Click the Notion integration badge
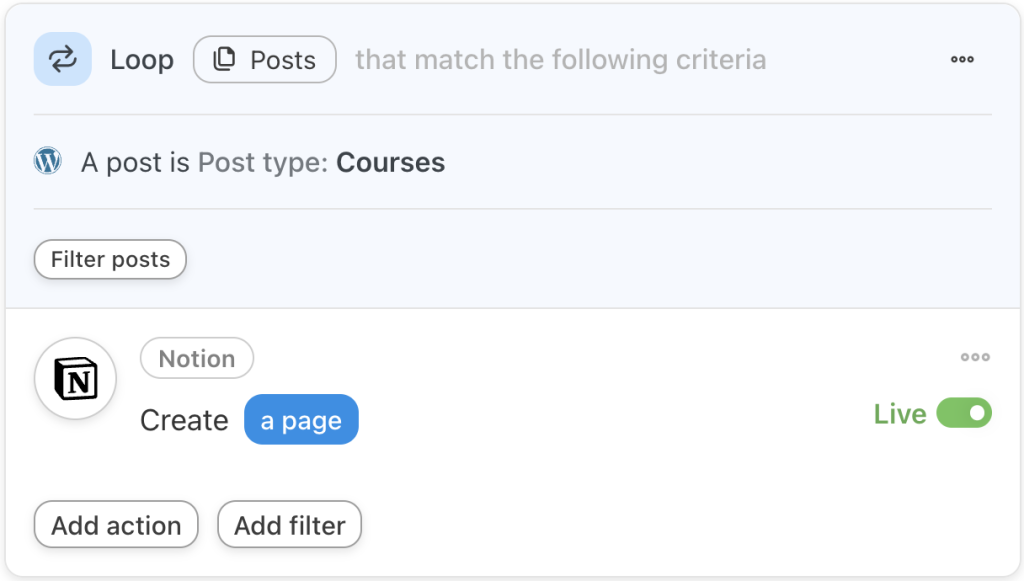 [x=197, y=358]
